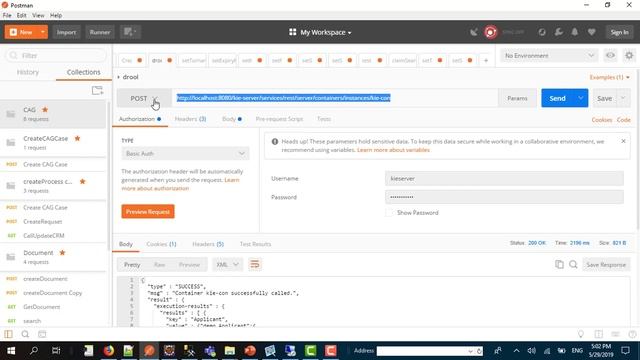
Task: Open settings wrench icon in header
Action: [558, 32]
